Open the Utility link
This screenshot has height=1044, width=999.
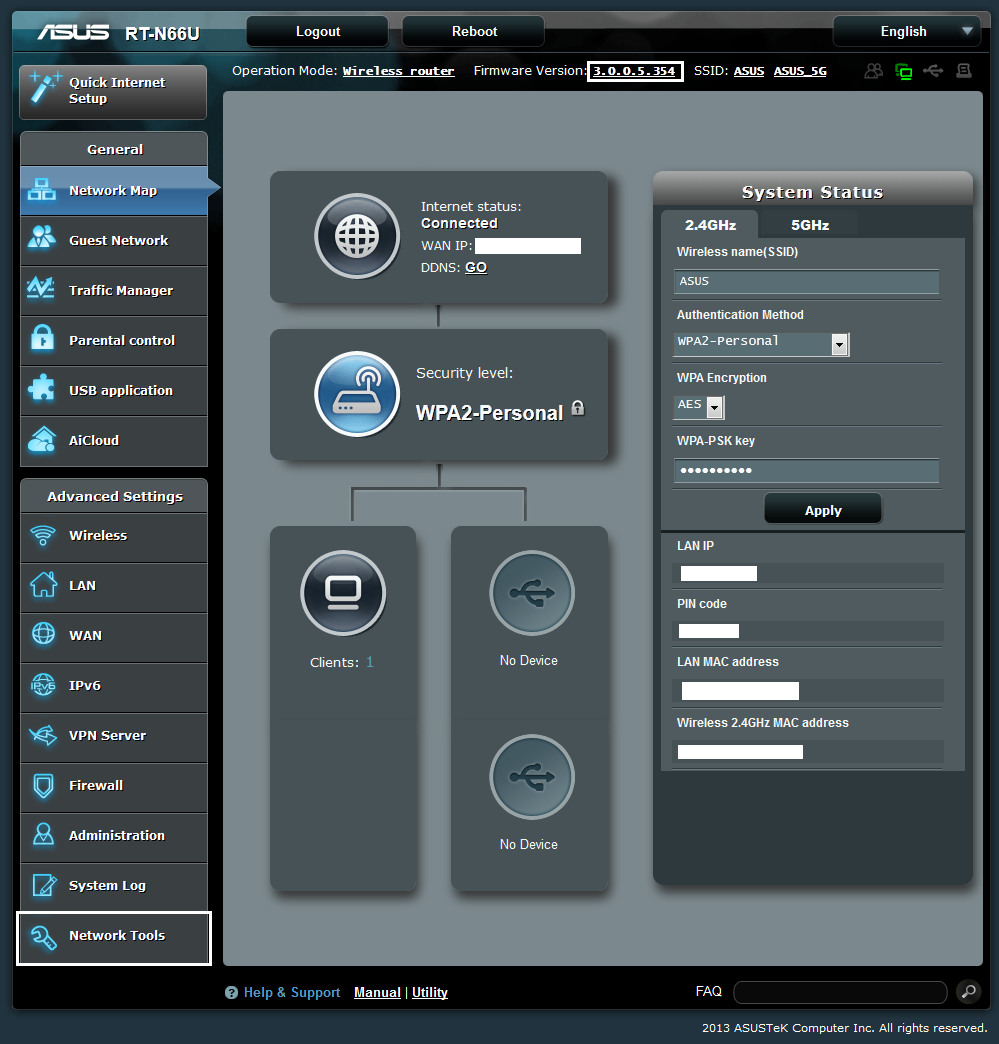click(430, 992)
